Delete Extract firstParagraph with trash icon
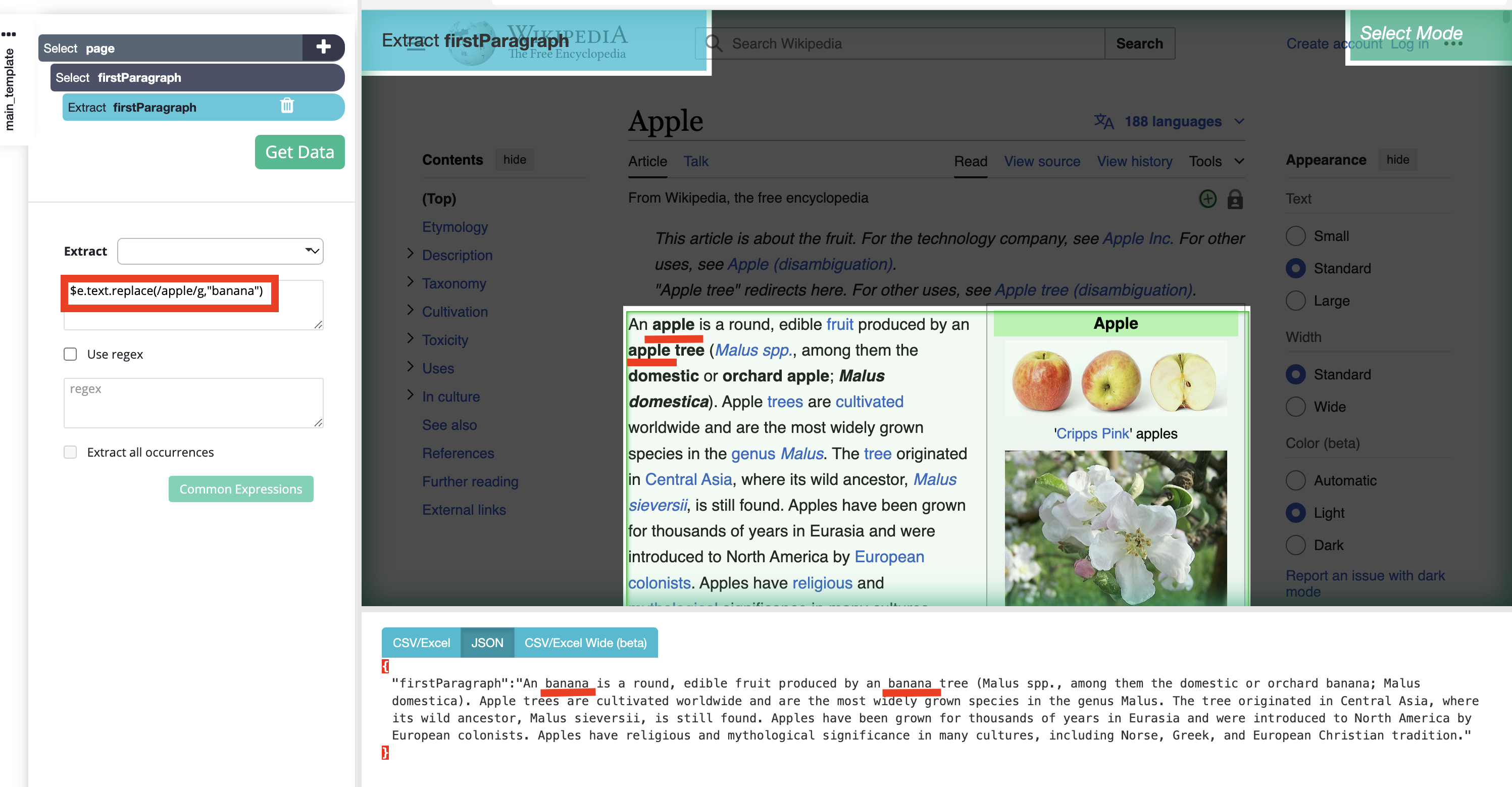Viewport: 1512px width, 787px height. point(287,106)
